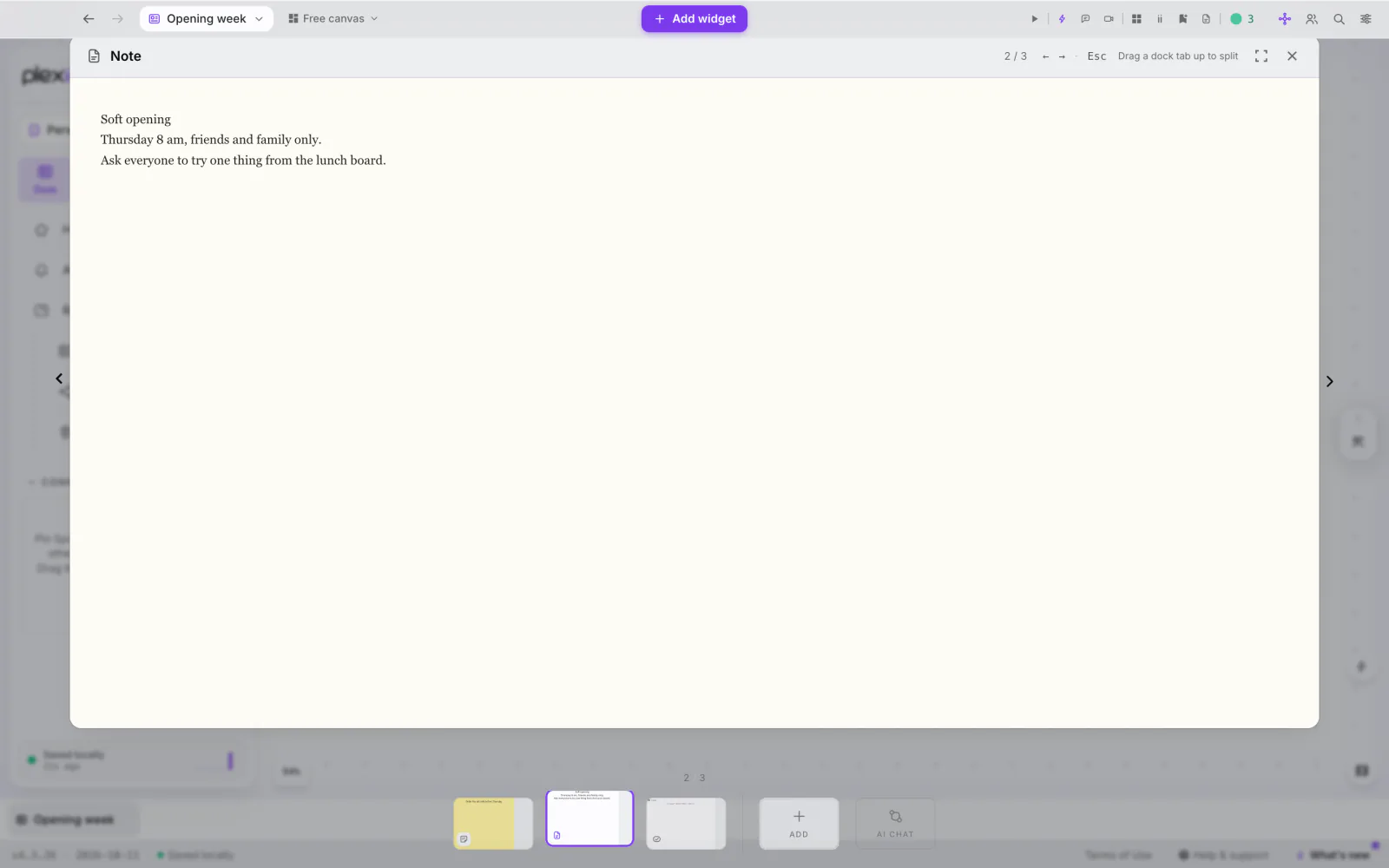Select the yellow sticky note thumbnail
Image resolution: width=1389 pixels, height=868 pixels.
coord(493,823)
